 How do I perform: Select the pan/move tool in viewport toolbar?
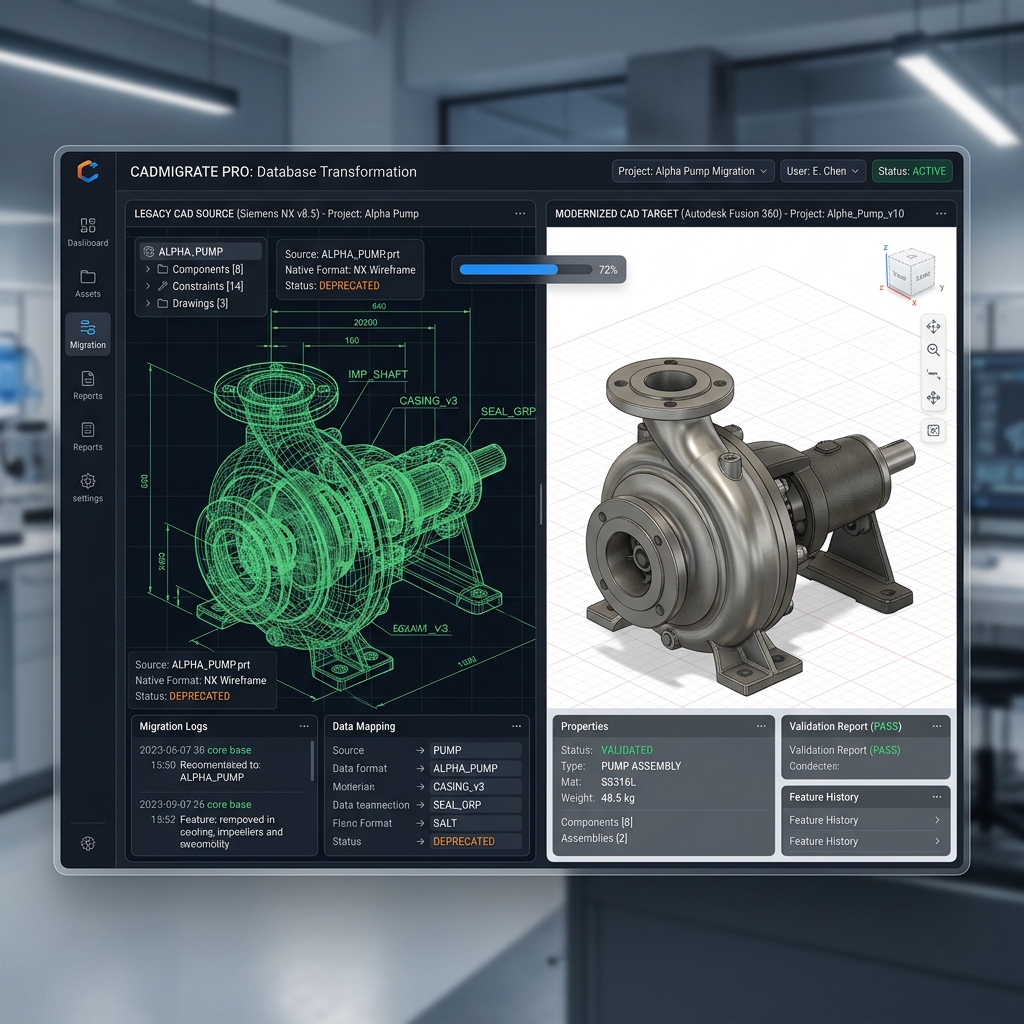tap(933, 327)
